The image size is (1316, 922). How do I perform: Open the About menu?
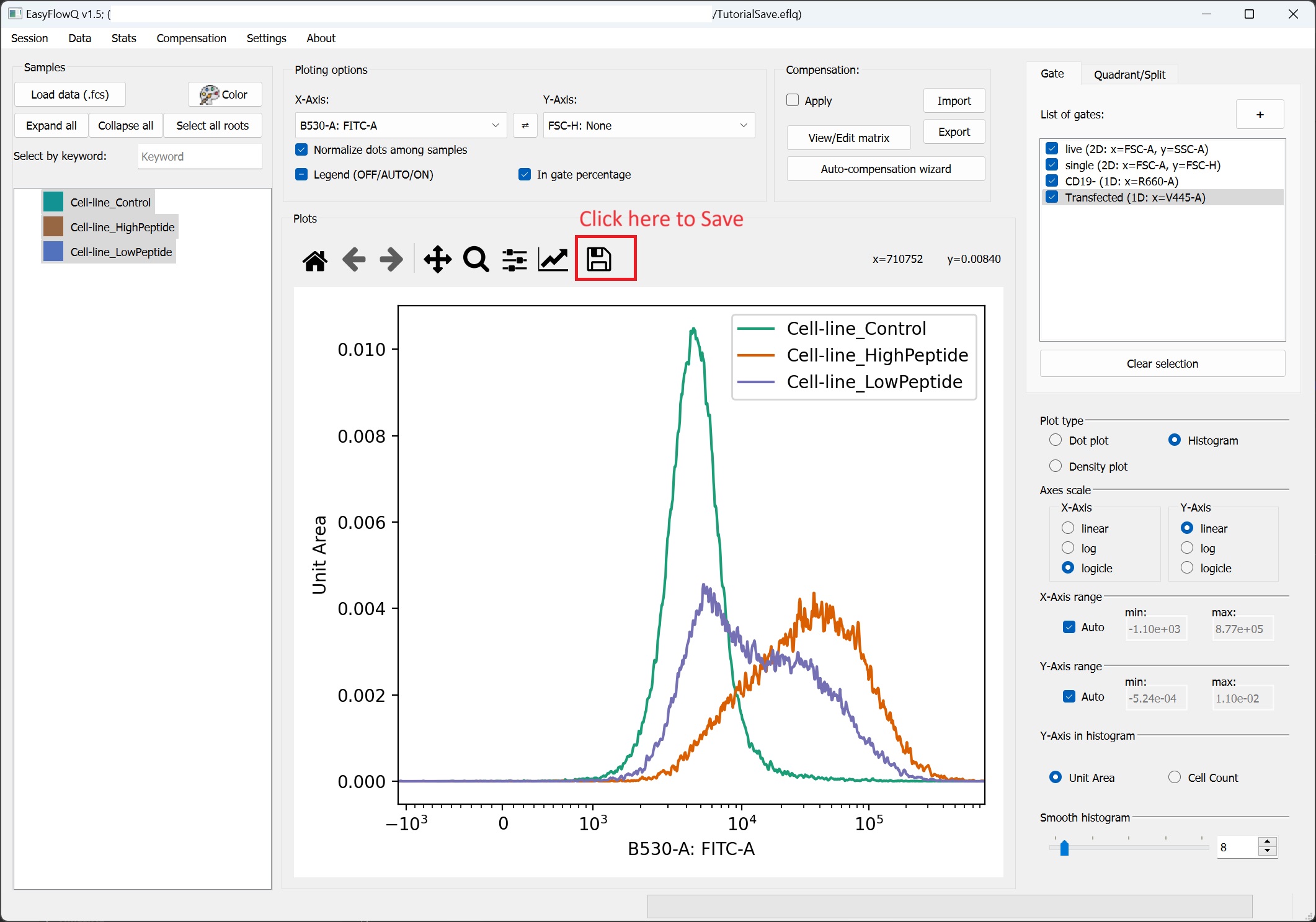321,38
